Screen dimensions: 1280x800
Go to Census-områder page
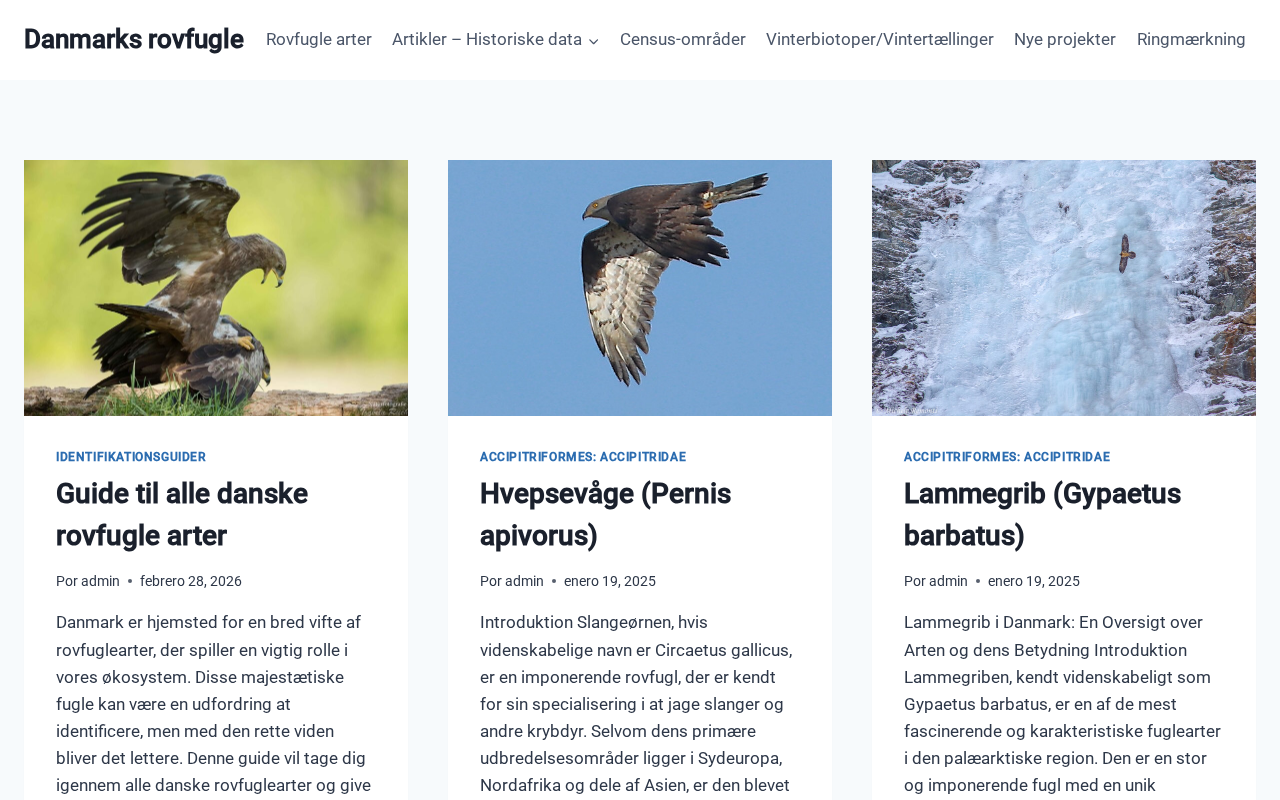click(x=683, y=40)
